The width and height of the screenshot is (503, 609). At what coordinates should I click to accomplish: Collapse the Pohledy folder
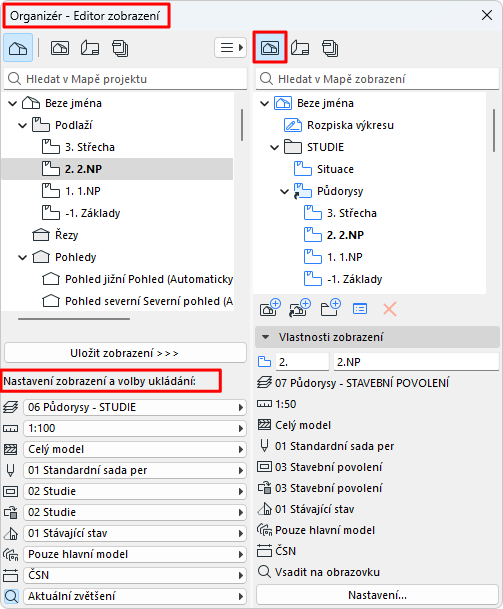click(23, 258)
